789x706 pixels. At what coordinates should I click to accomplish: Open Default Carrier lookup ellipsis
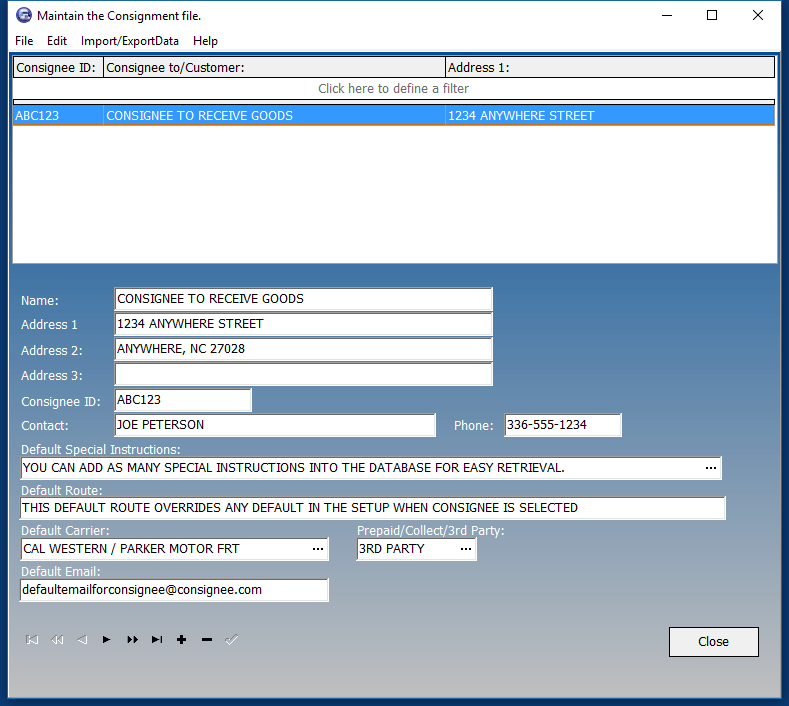pyautogui.click(x=318, y=549)
